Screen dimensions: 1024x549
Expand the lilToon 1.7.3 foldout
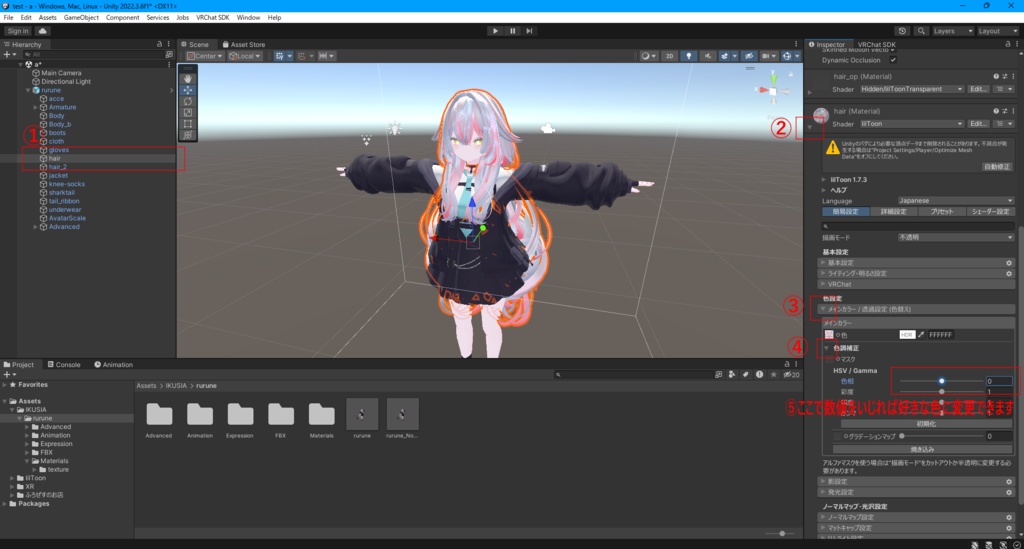click(824, 180)
